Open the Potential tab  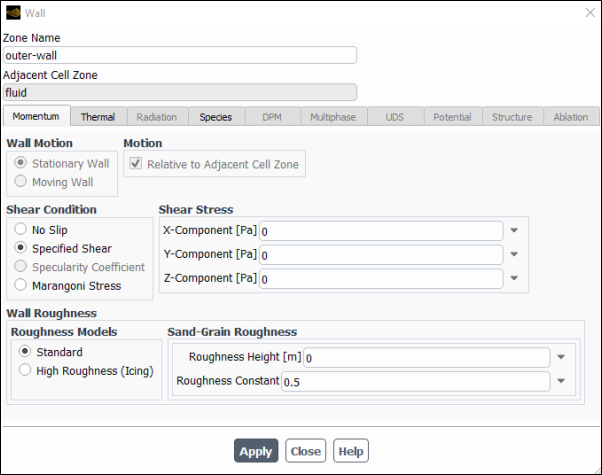click(x=453, y=117)
